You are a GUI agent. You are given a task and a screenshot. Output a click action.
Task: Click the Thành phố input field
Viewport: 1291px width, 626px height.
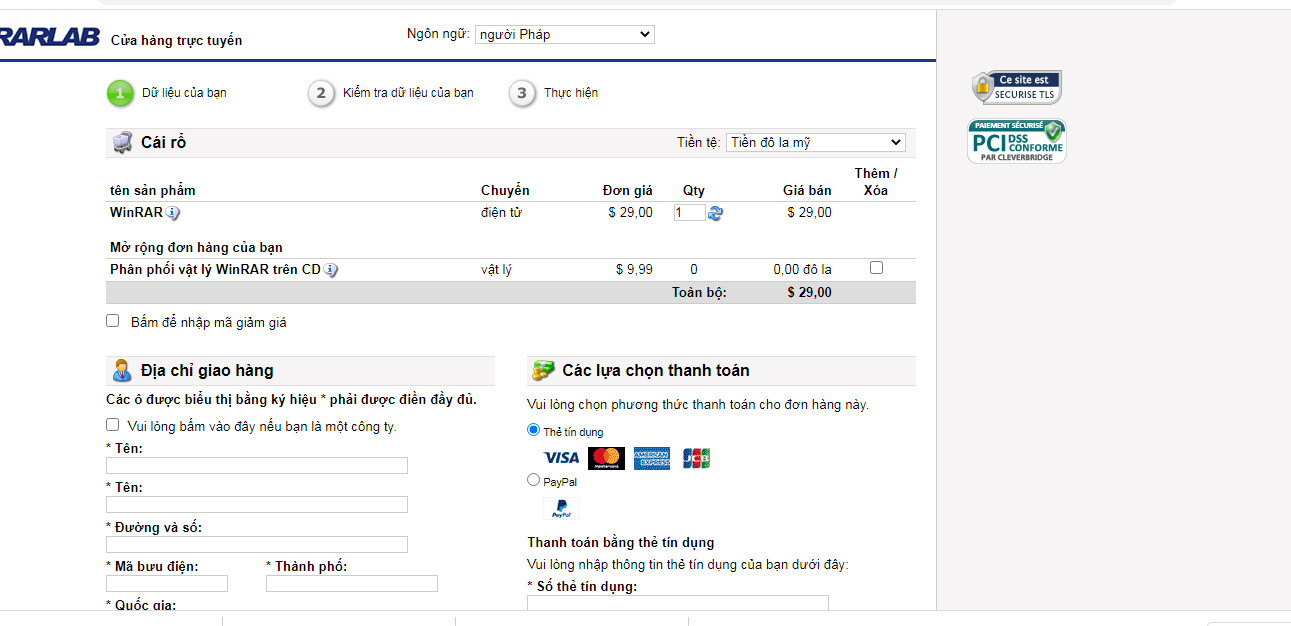[352, 583]
